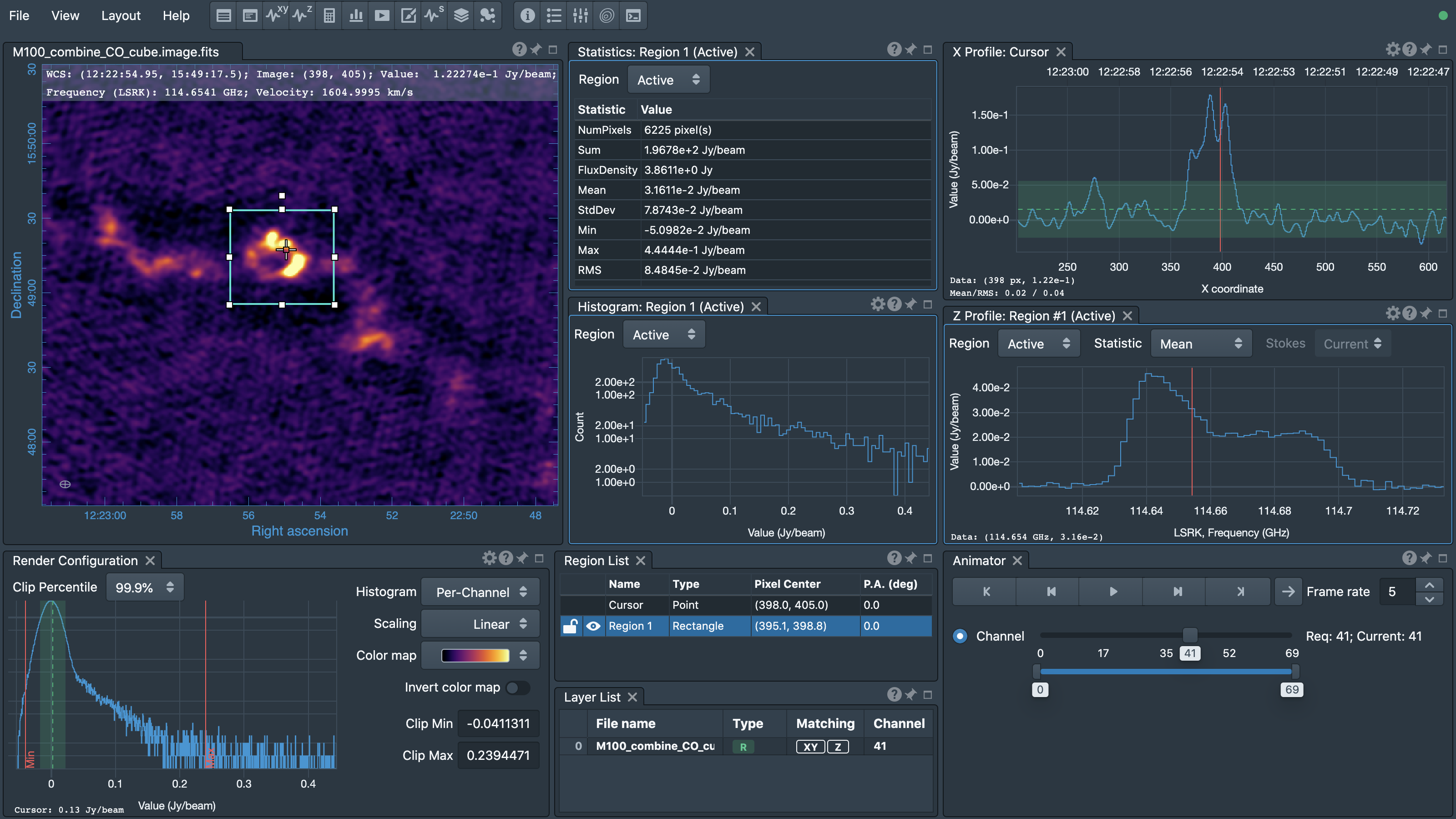Screen dimensions: 1456x819
Task: Select the Channel radio button in Animator
Action: [960, 636]
